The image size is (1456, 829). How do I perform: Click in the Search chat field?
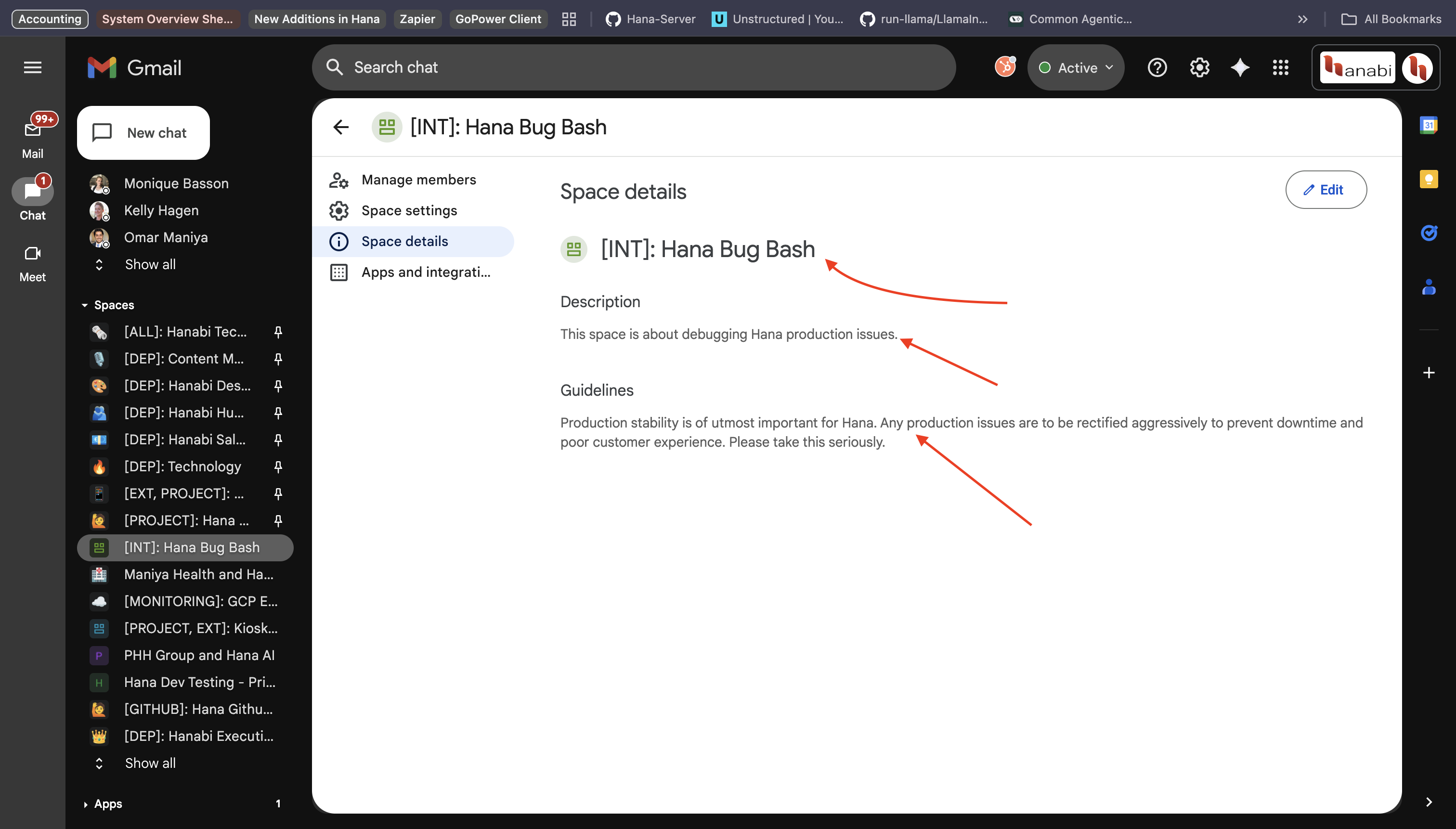[x=634, y=67]
